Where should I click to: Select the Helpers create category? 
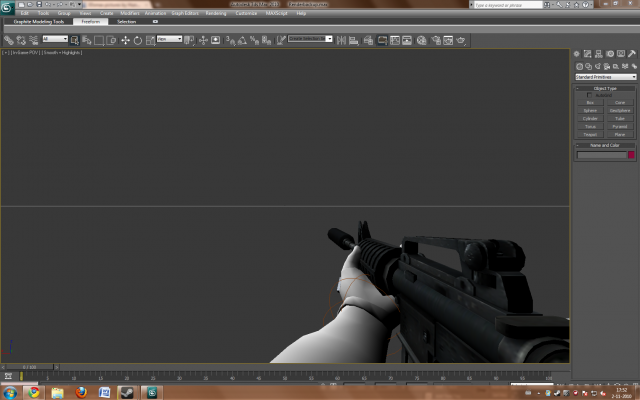pos(616,66)
